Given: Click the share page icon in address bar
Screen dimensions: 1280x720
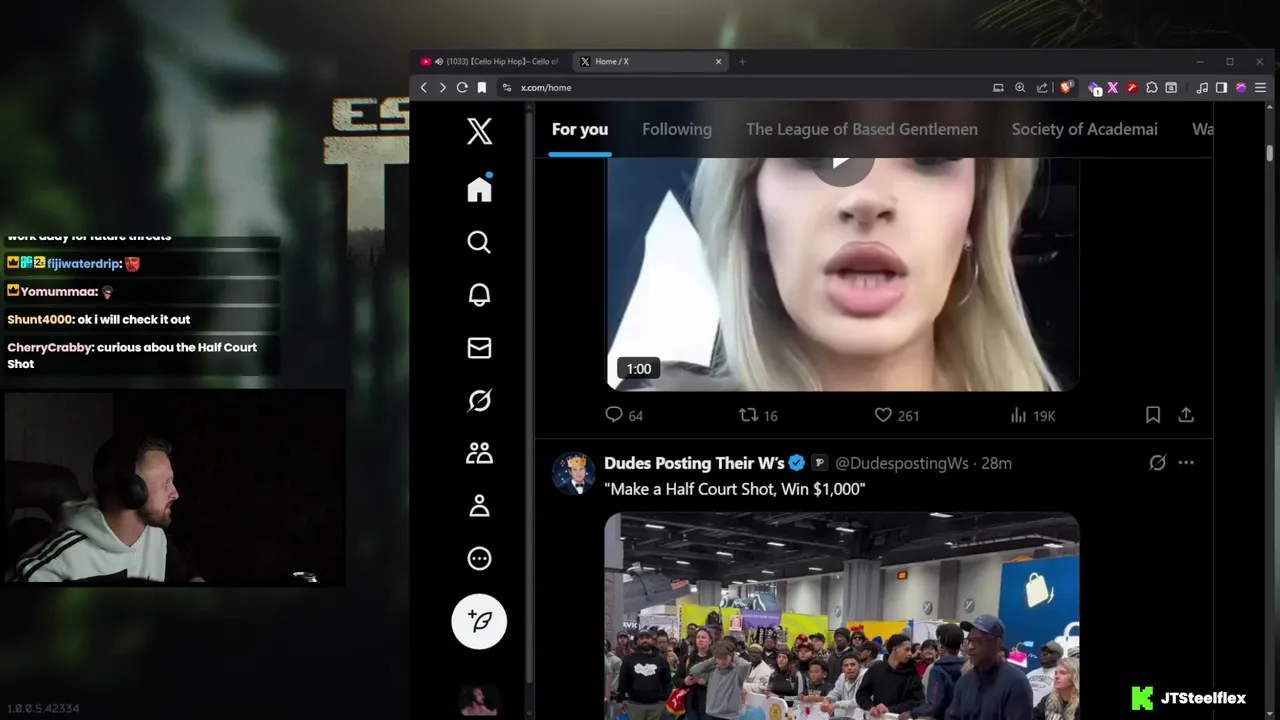Looking at the screenshot, I should click(1042, 88).
